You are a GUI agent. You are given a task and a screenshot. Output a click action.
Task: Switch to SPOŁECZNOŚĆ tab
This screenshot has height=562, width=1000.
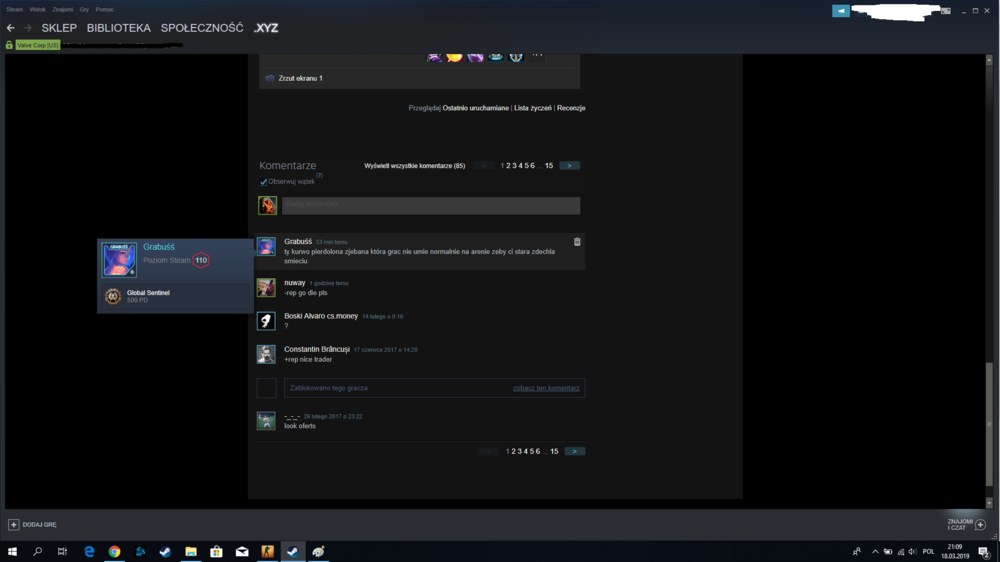click(202, 28)
